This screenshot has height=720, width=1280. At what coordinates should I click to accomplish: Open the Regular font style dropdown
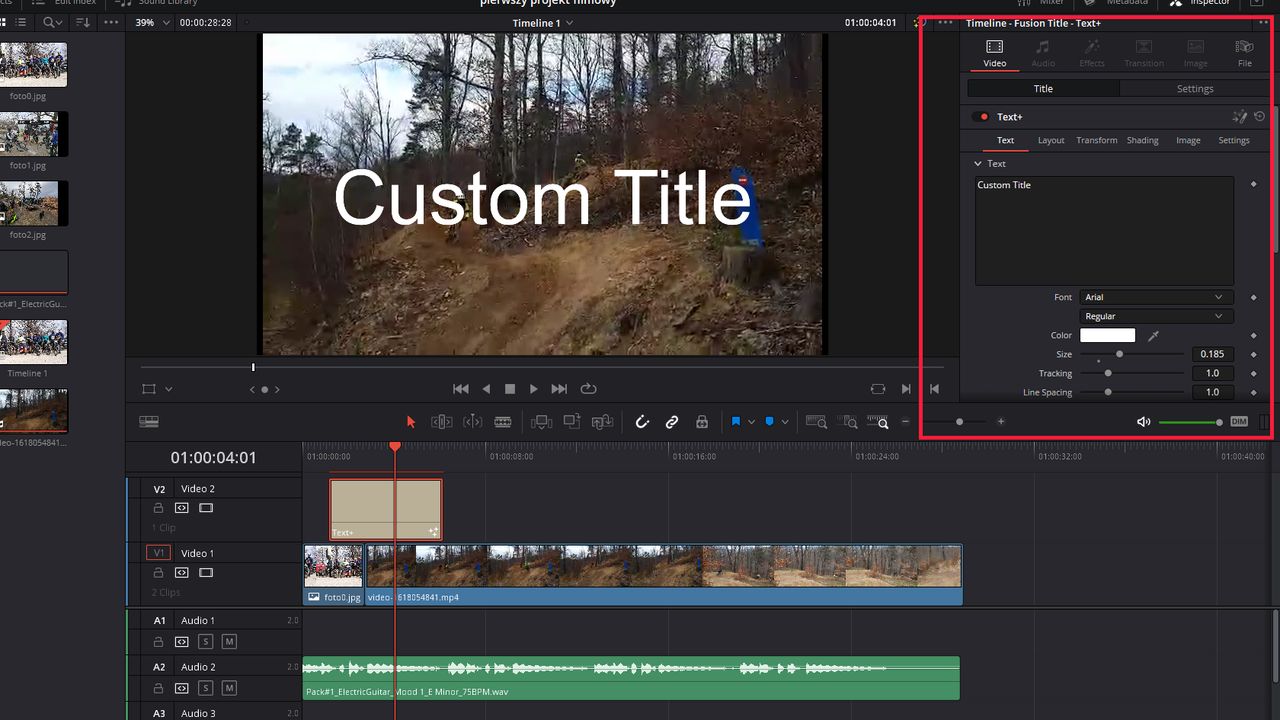(x=1155, y=316)
